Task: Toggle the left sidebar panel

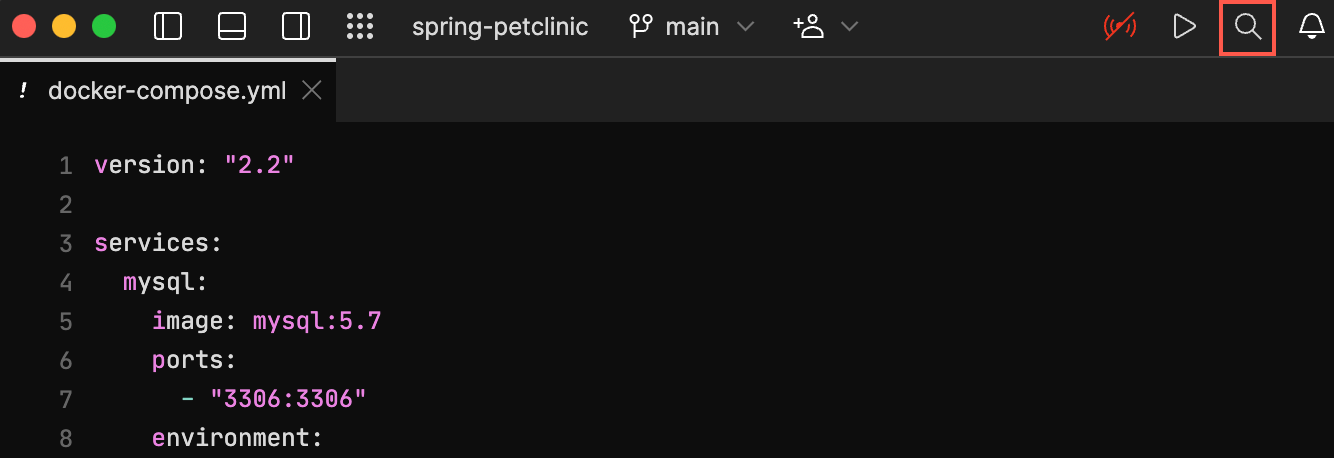Action: (x=167, y=27)
